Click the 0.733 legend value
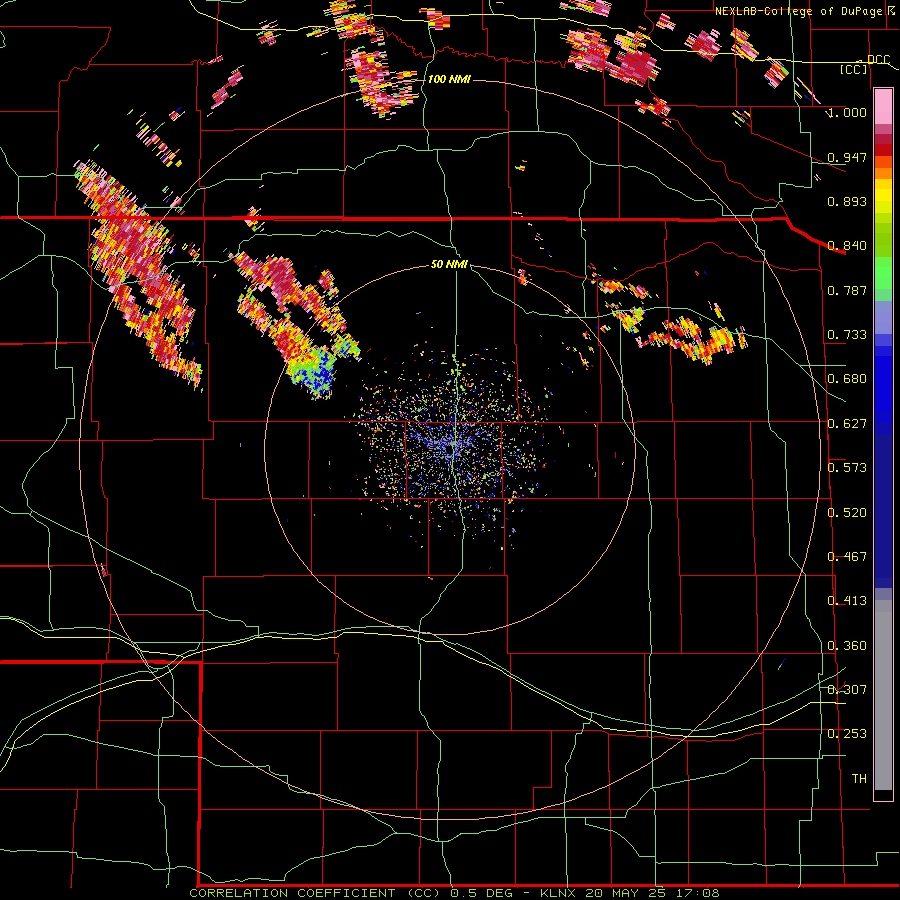900x900 pixels. [847, 334]
